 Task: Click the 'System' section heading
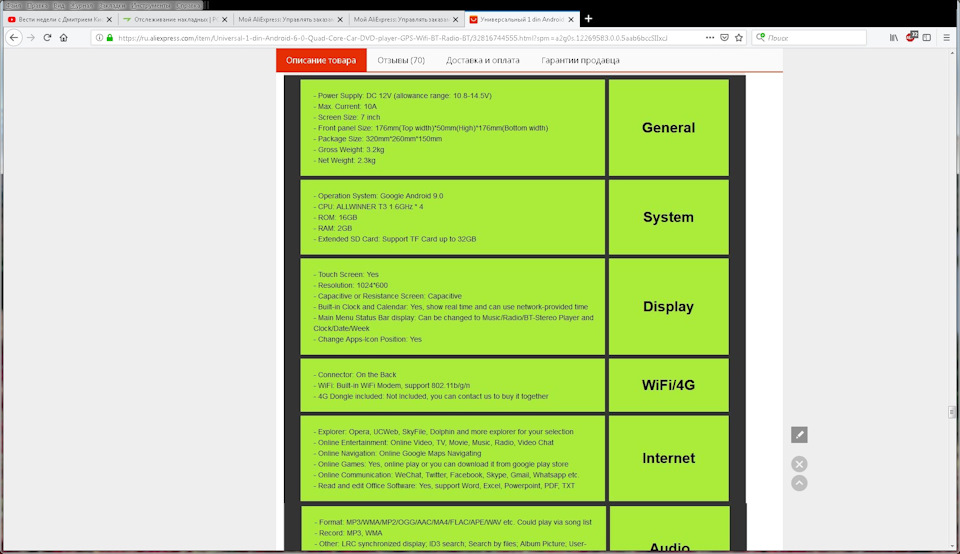coord(668,217)
